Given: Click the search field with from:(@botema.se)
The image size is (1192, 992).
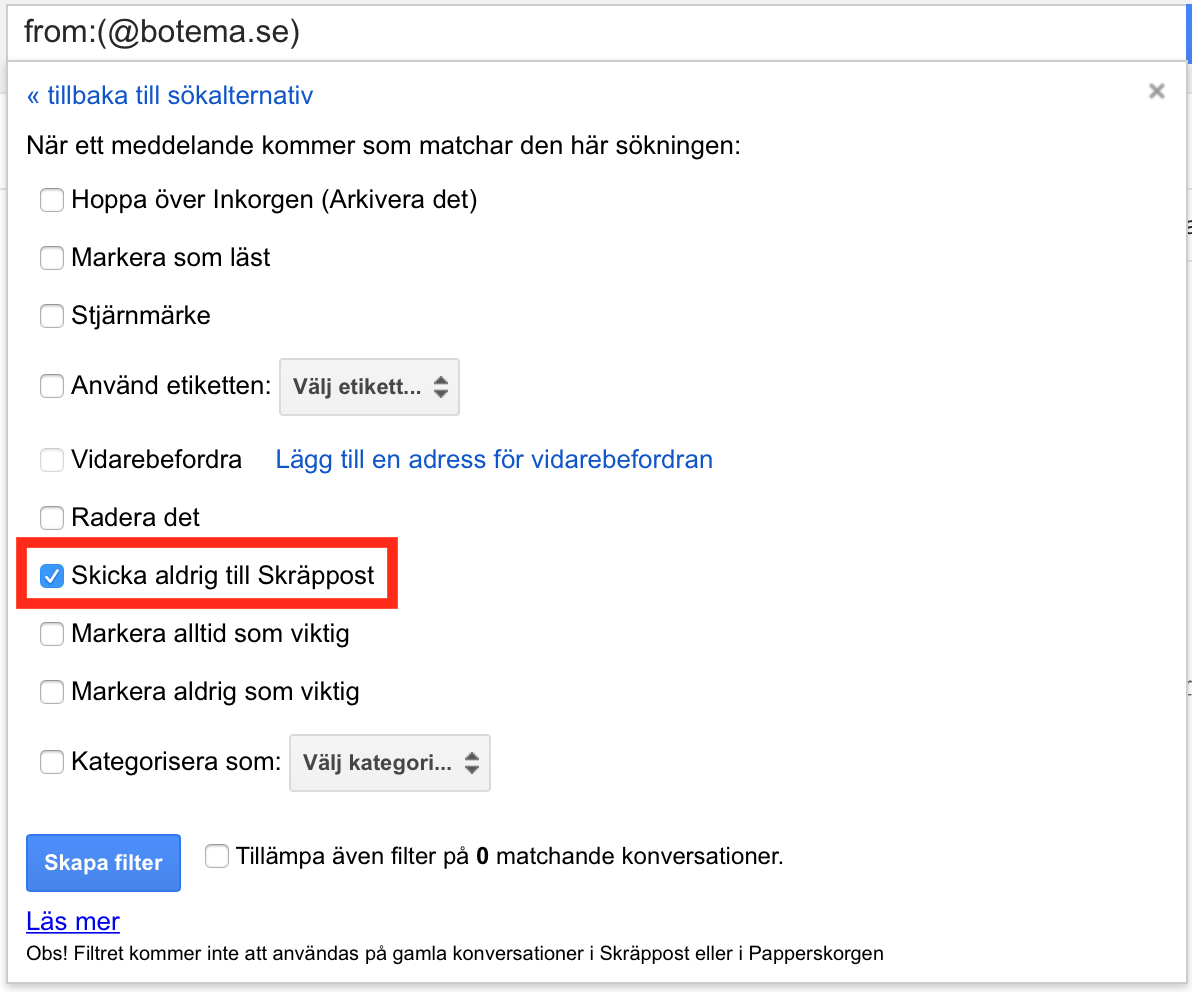Looking at the screenshot, I should tap(590, 33).
